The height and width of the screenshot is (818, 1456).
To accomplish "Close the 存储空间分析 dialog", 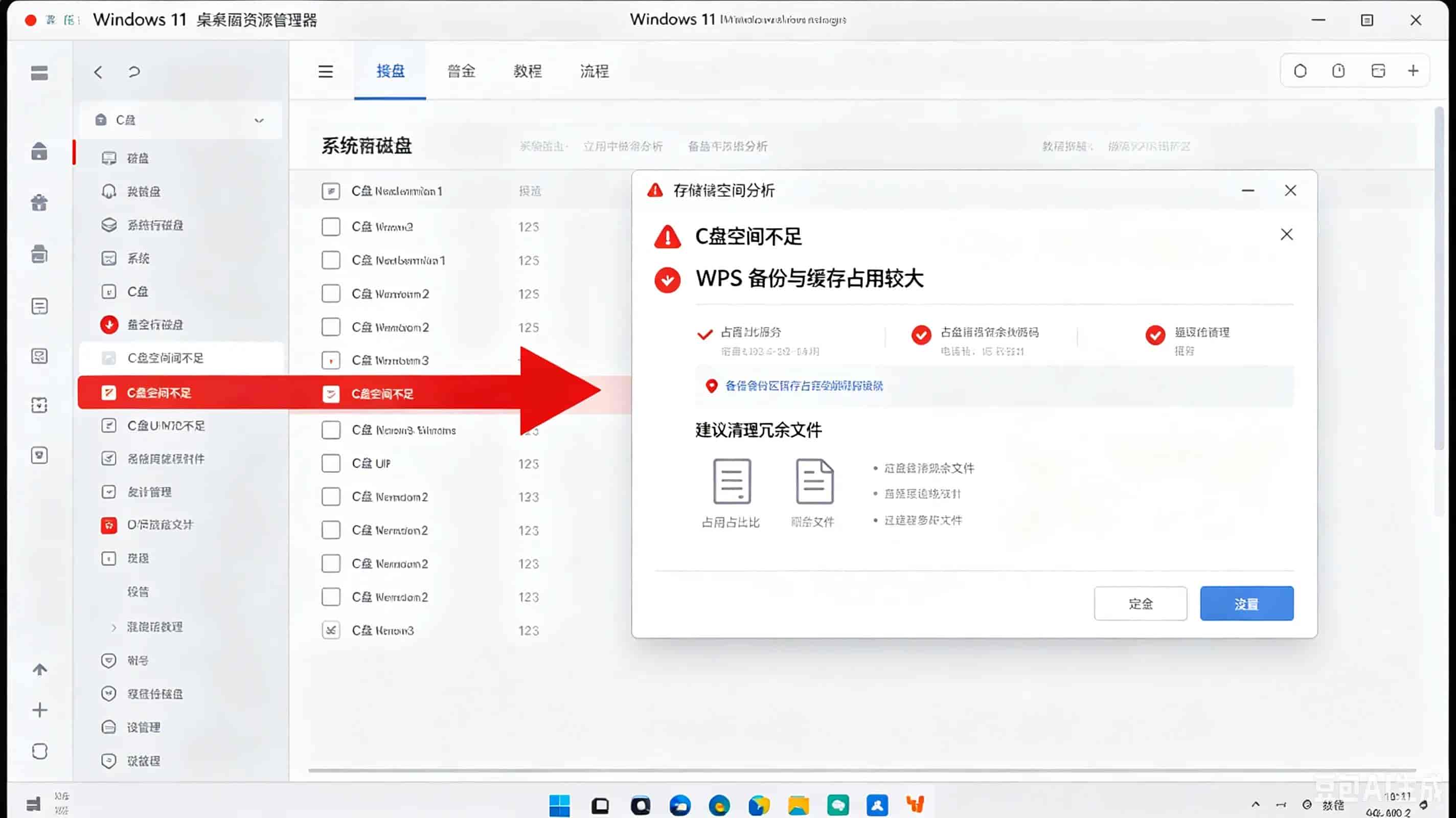I will coord(1290,191).
